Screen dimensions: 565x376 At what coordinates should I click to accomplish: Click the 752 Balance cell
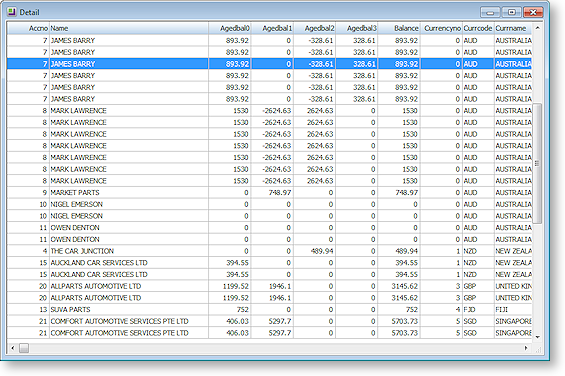coord(399,309)
